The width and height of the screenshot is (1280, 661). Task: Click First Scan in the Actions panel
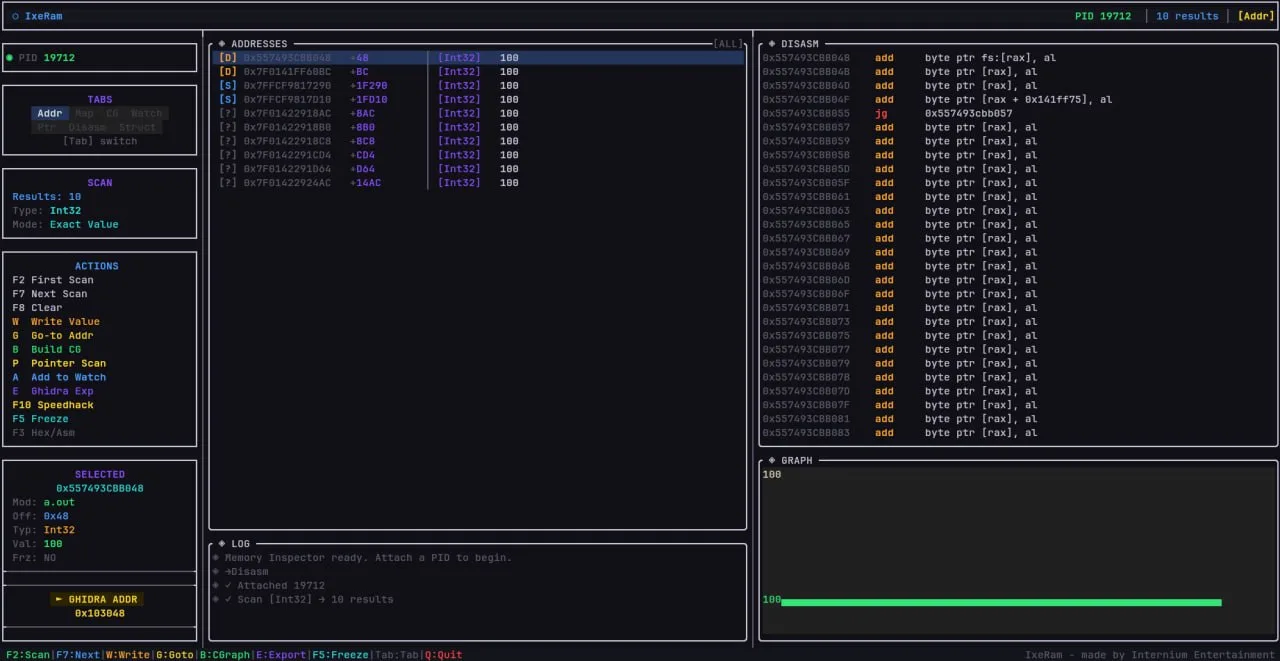[53, 280]
